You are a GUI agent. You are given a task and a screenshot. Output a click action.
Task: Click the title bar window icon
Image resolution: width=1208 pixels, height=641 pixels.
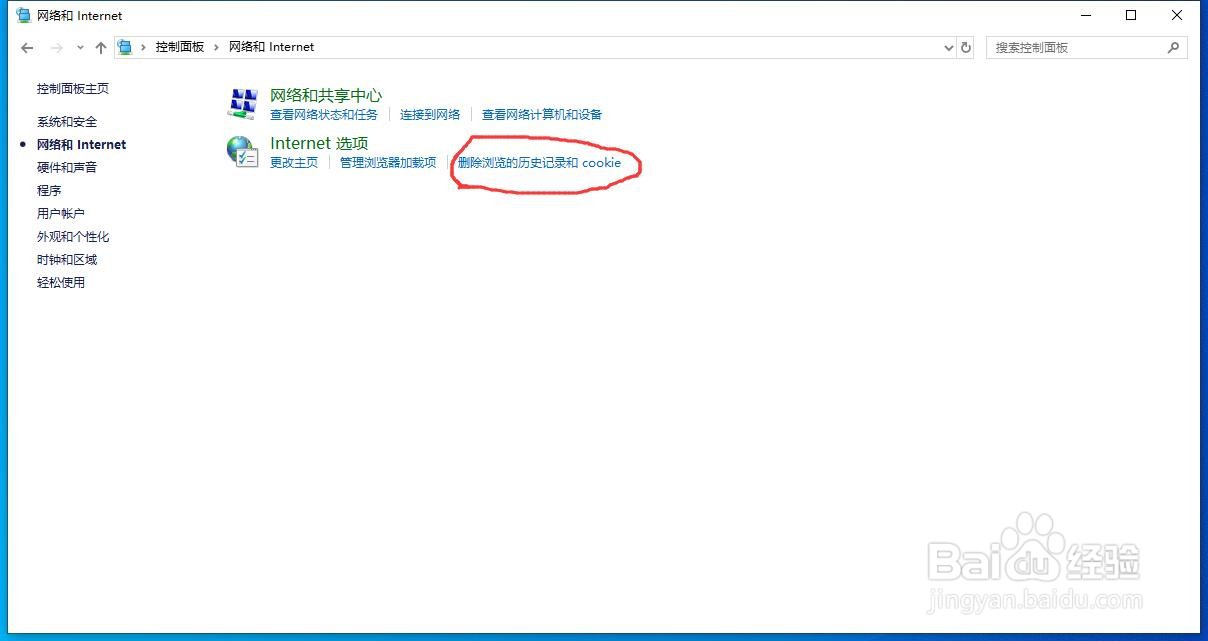click(x=24, y=16)
